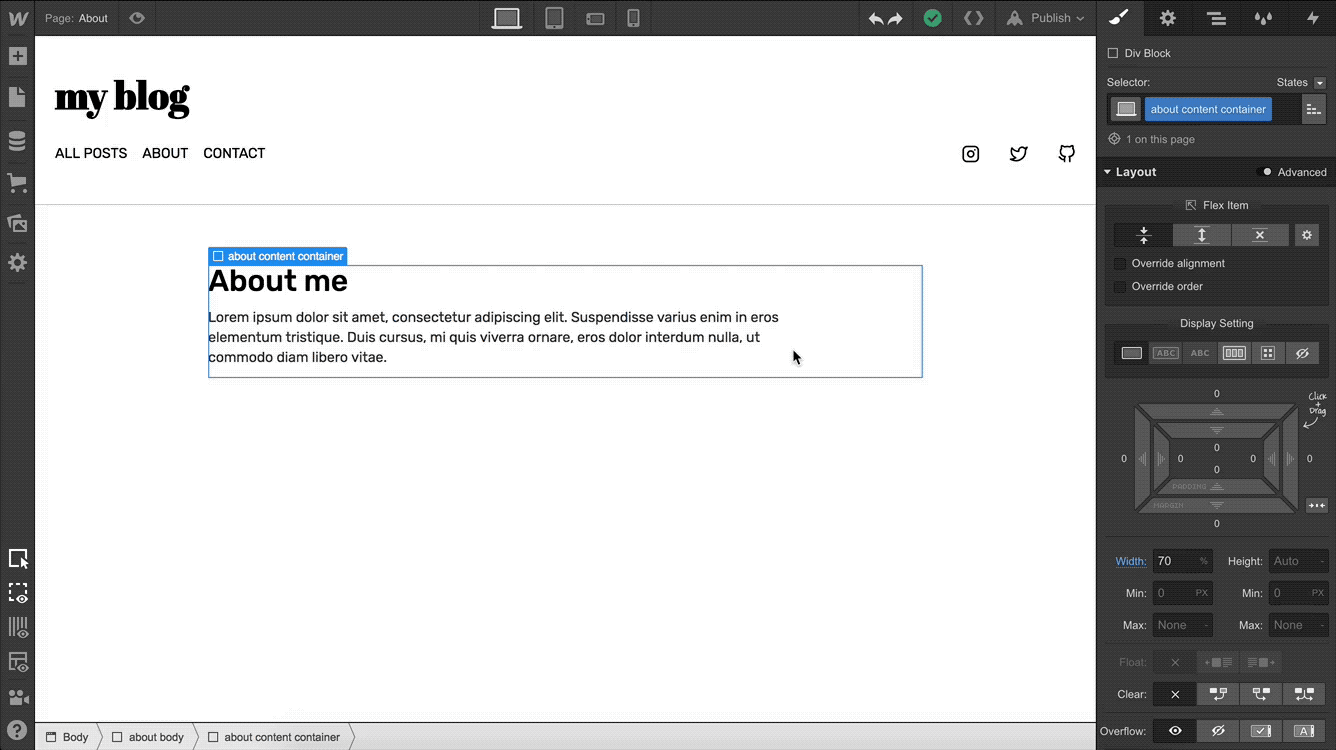
Task: Open the Publish dropdown
Action: (x=1045, y=18)
